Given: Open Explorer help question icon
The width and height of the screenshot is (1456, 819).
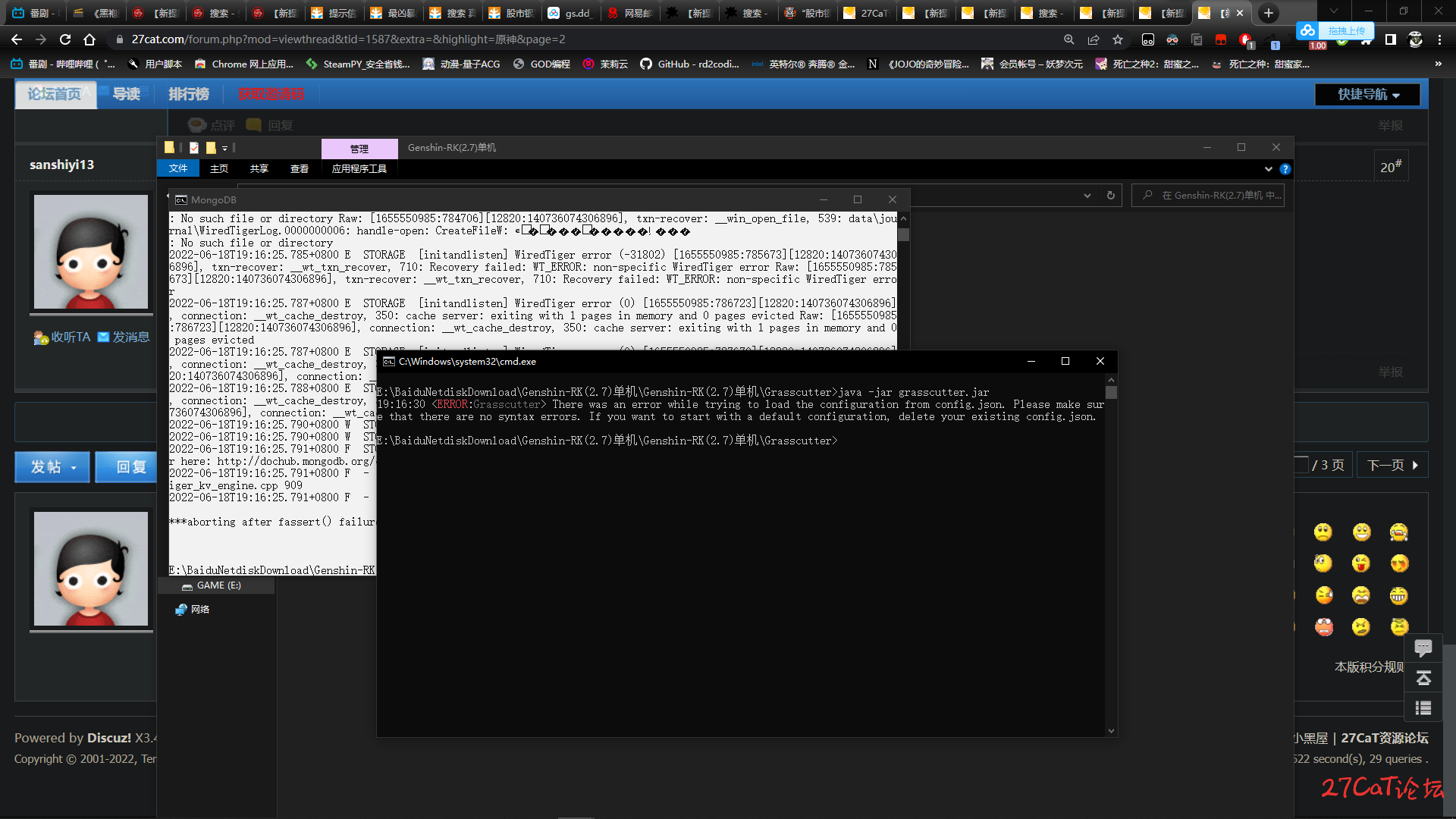Looking at the screenshot, I should coord(1285,168).
